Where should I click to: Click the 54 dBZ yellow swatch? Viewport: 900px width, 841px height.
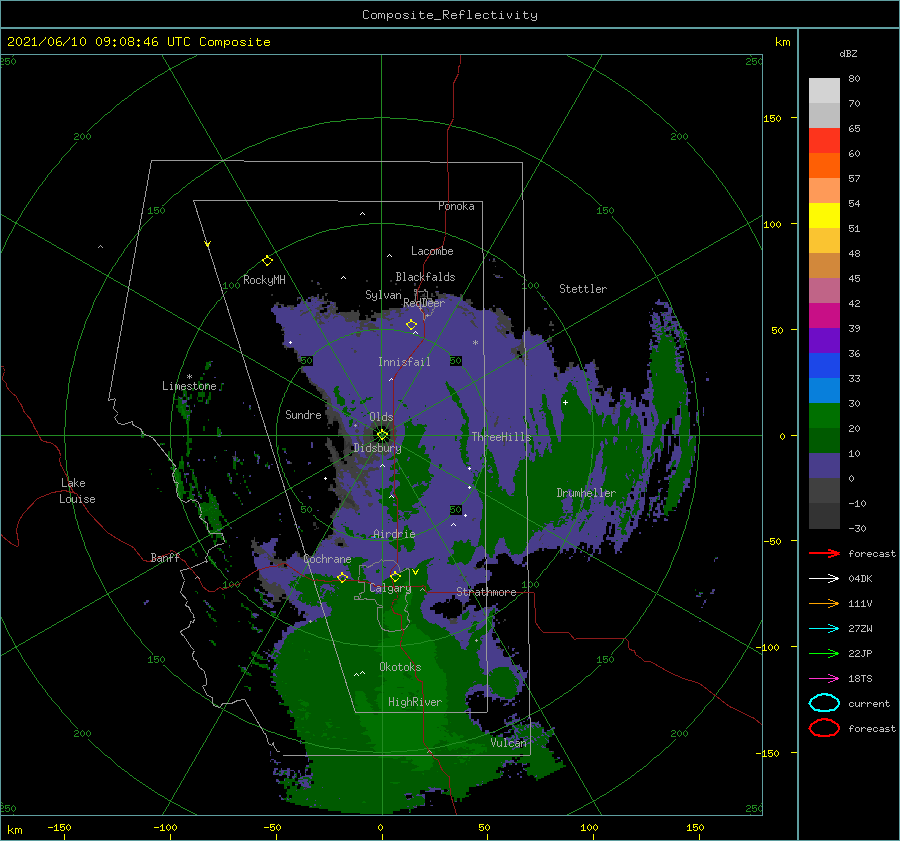[824, 215]
